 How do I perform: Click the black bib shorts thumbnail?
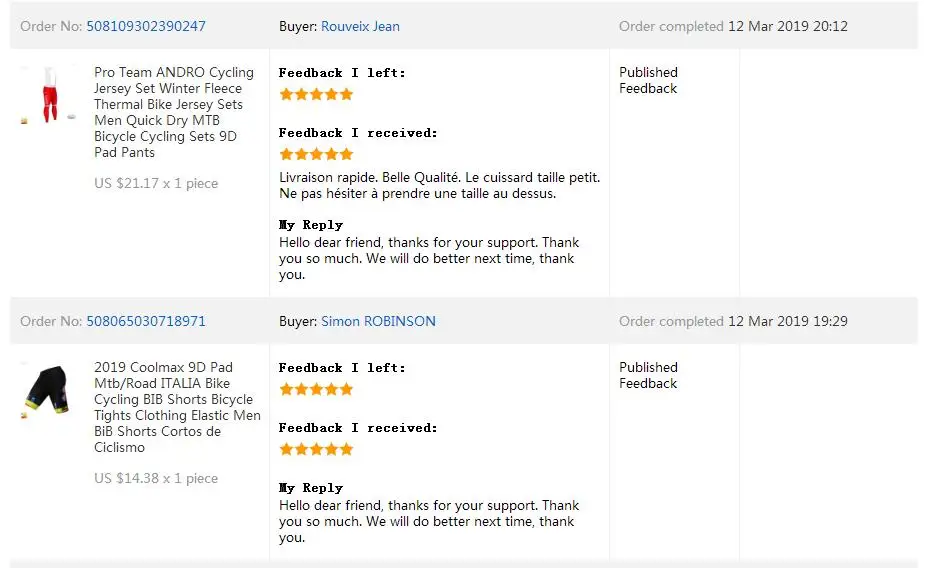point(48,390)
